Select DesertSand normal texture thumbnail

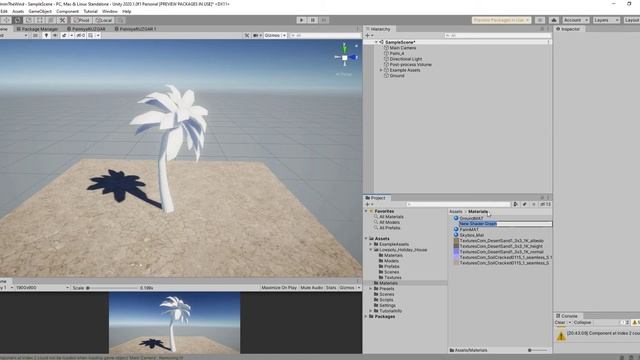[x=456, y=252]
